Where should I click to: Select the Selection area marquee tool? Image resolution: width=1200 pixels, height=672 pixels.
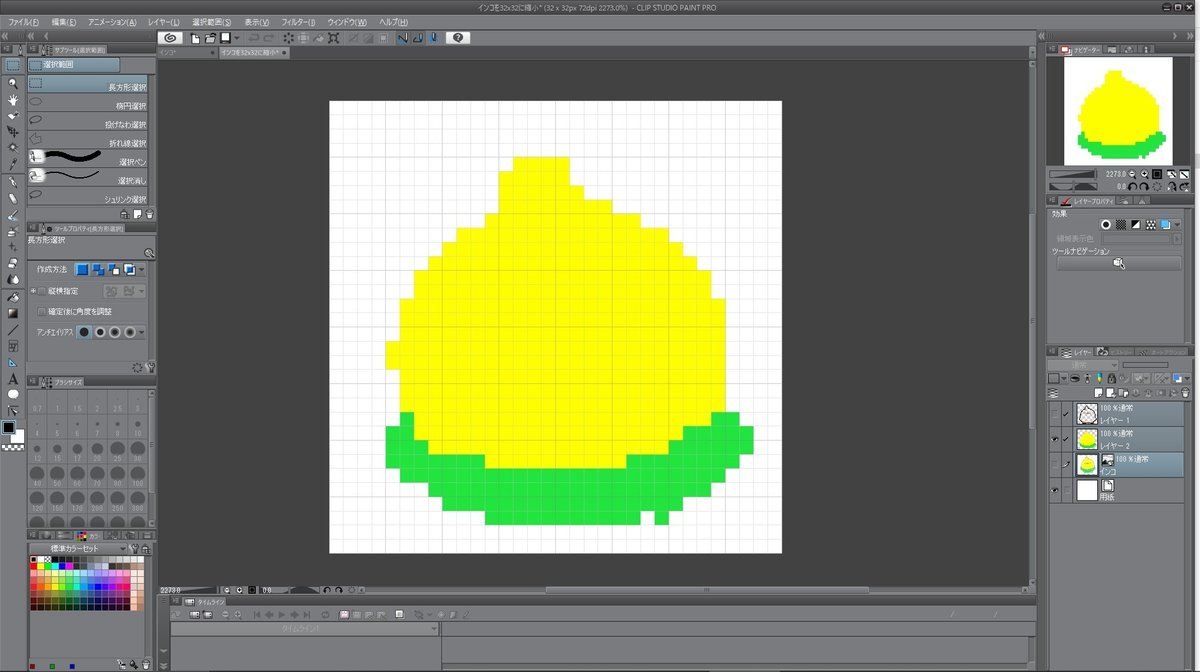point(13,65)
